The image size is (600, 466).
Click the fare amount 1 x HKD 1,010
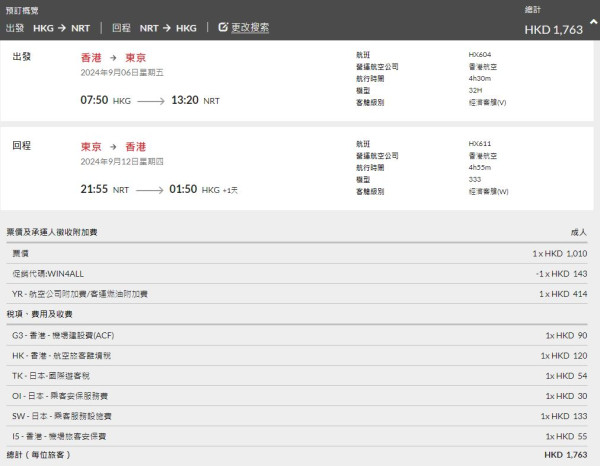coord(559,254)
